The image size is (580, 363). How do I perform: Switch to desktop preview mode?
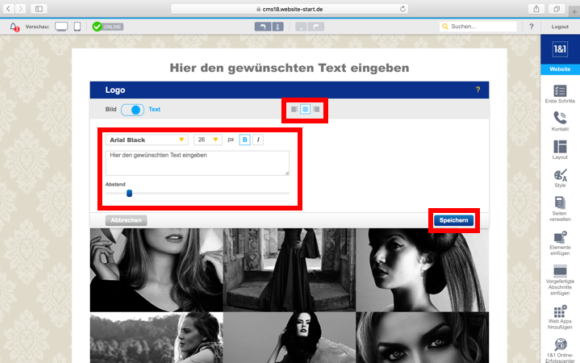(61, 27)
